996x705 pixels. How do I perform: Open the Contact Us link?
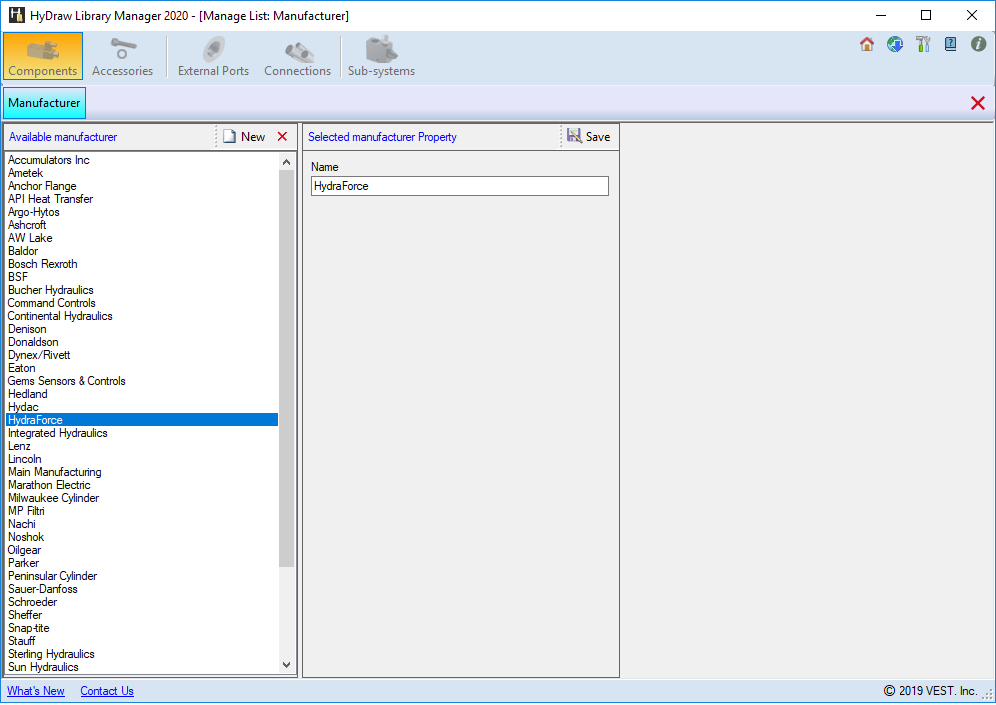click(x=107, y=691)
